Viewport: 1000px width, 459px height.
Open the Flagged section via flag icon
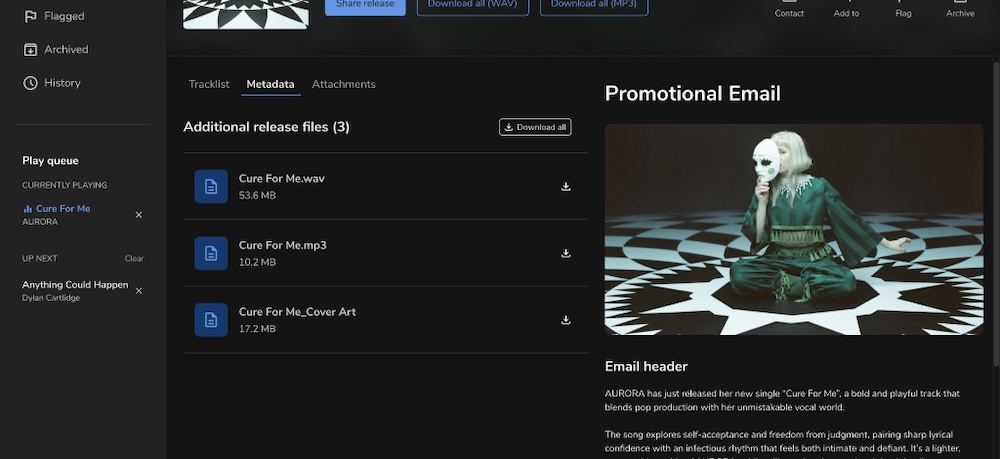point(31,16)
